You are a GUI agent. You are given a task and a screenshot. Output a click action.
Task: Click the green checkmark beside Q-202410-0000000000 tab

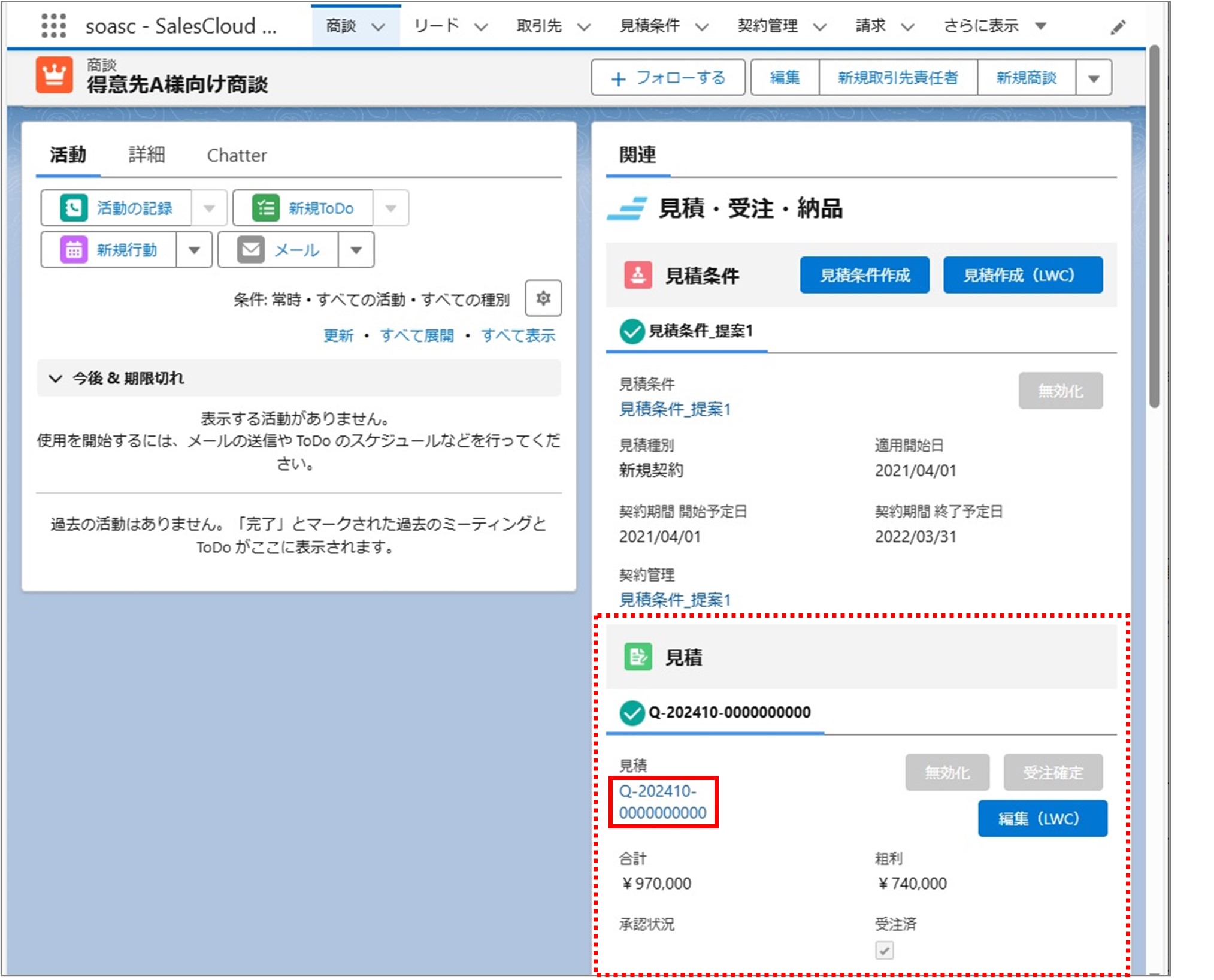(631, 713)
